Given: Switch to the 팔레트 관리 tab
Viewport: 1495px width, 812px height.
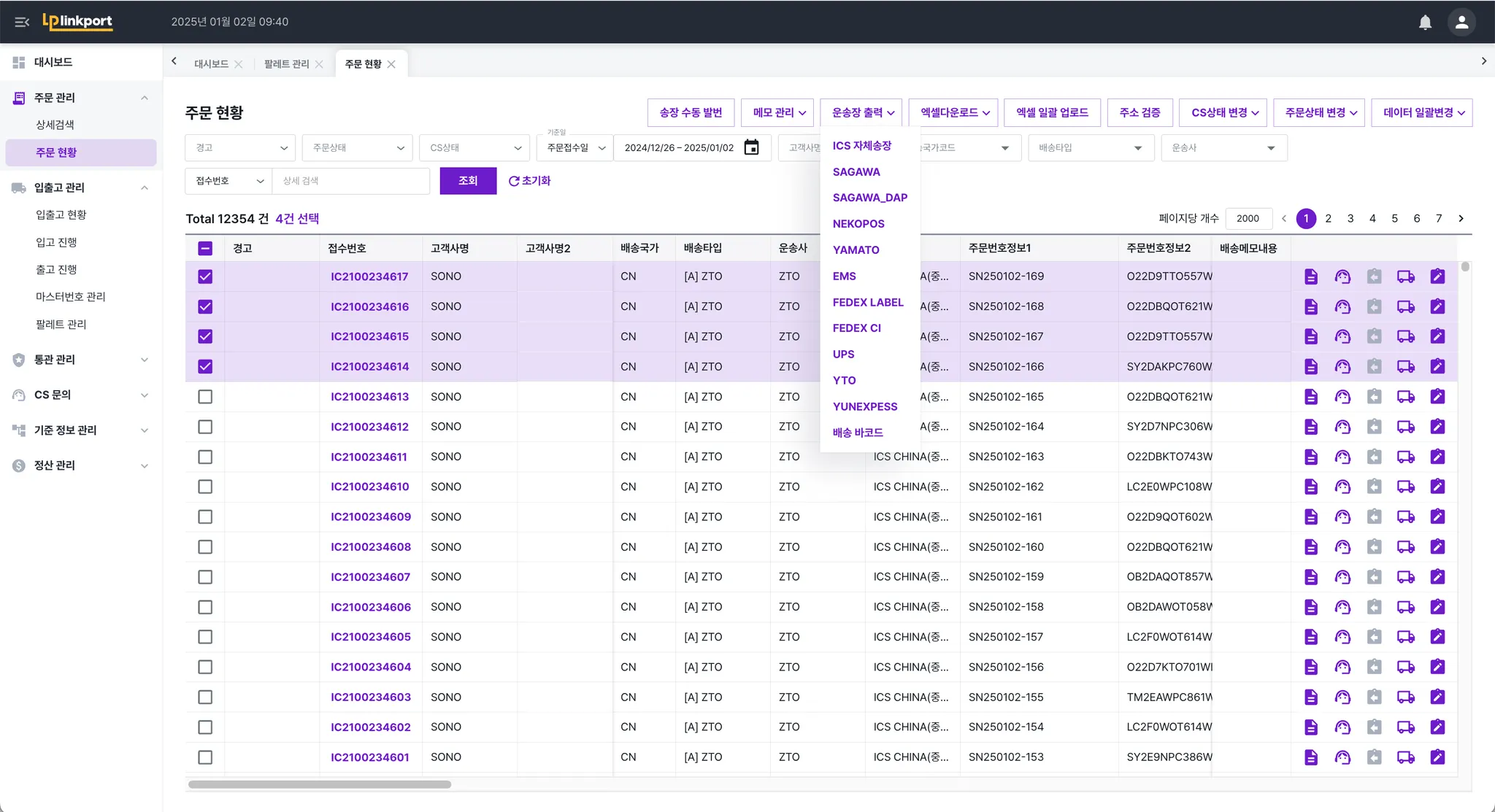Looking at the screenshot, I should [x=286, y=64].
